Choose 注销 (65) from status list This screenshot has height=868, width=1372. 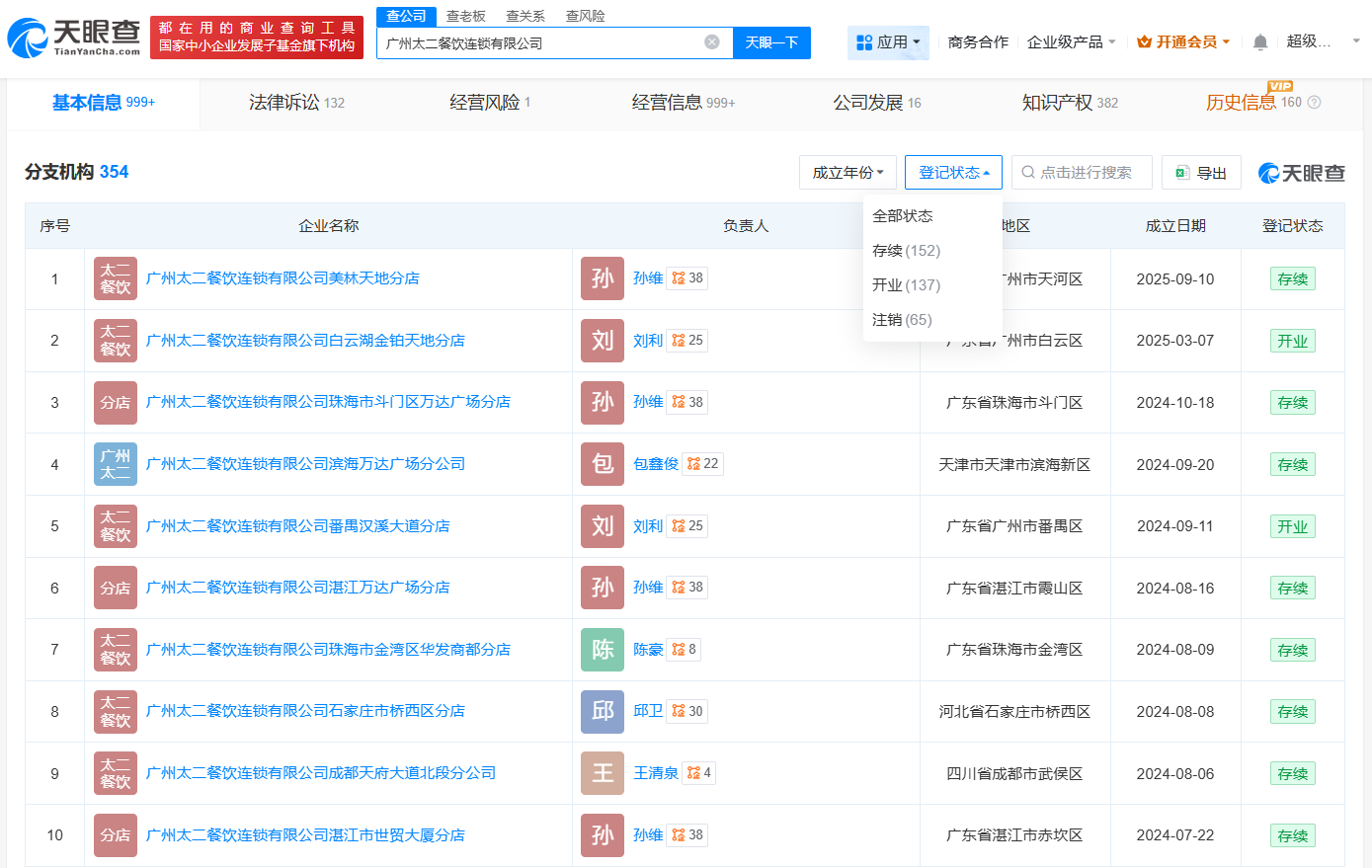(902, 320)
